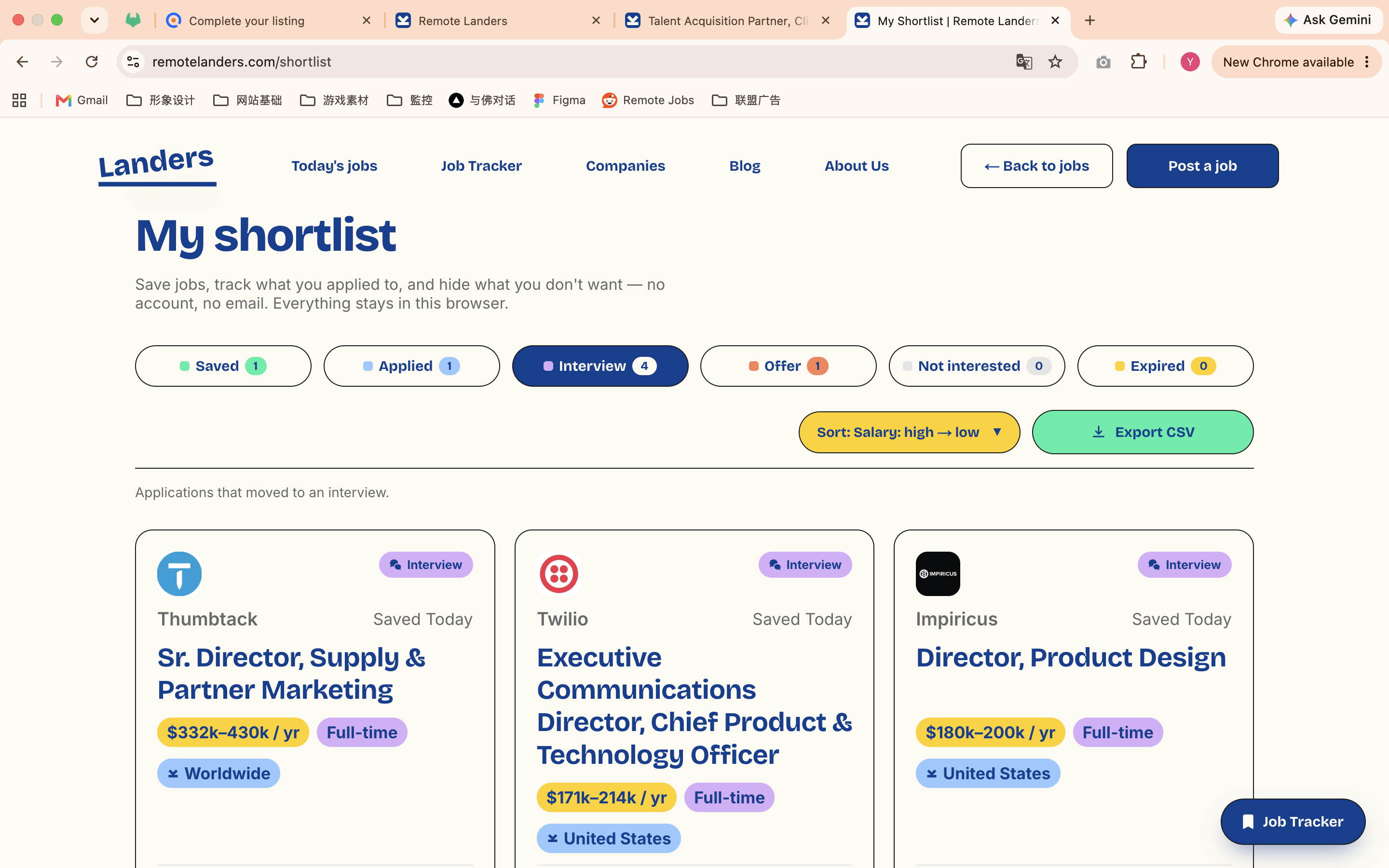Open the floating Job Tracker button
The image size is (1389, 868).
pos(1293,822)
